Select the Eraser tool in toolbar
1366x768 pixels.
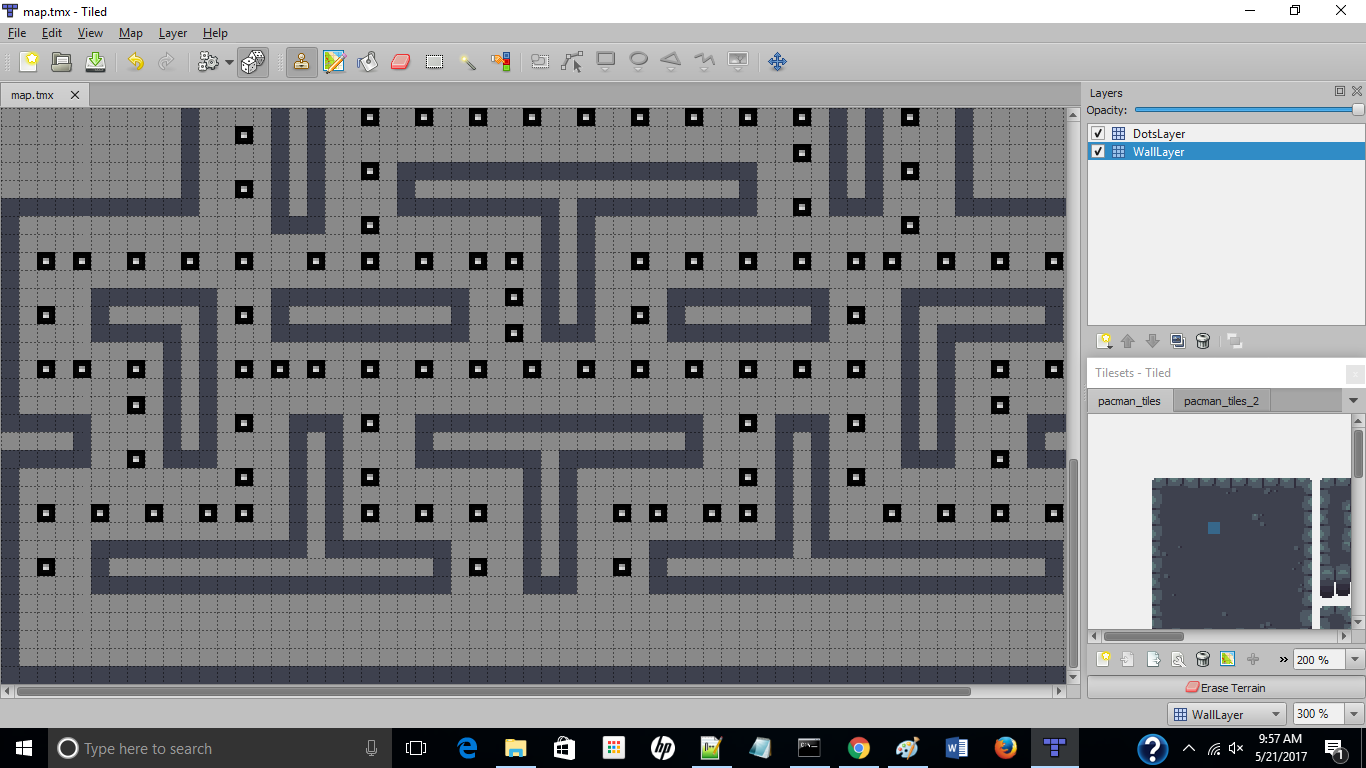click(400, 62)
